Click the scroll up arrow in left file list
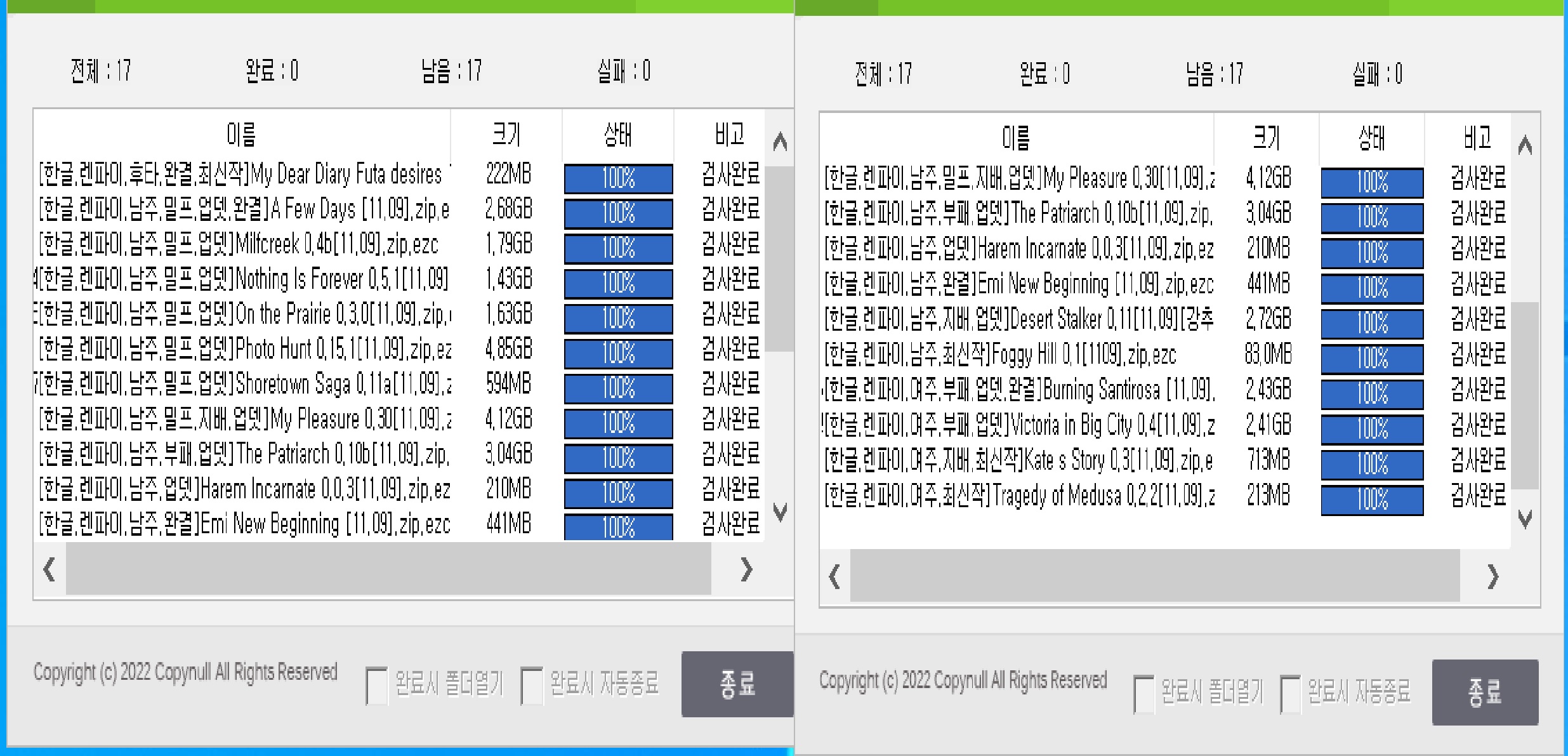 tap(780, 142)
